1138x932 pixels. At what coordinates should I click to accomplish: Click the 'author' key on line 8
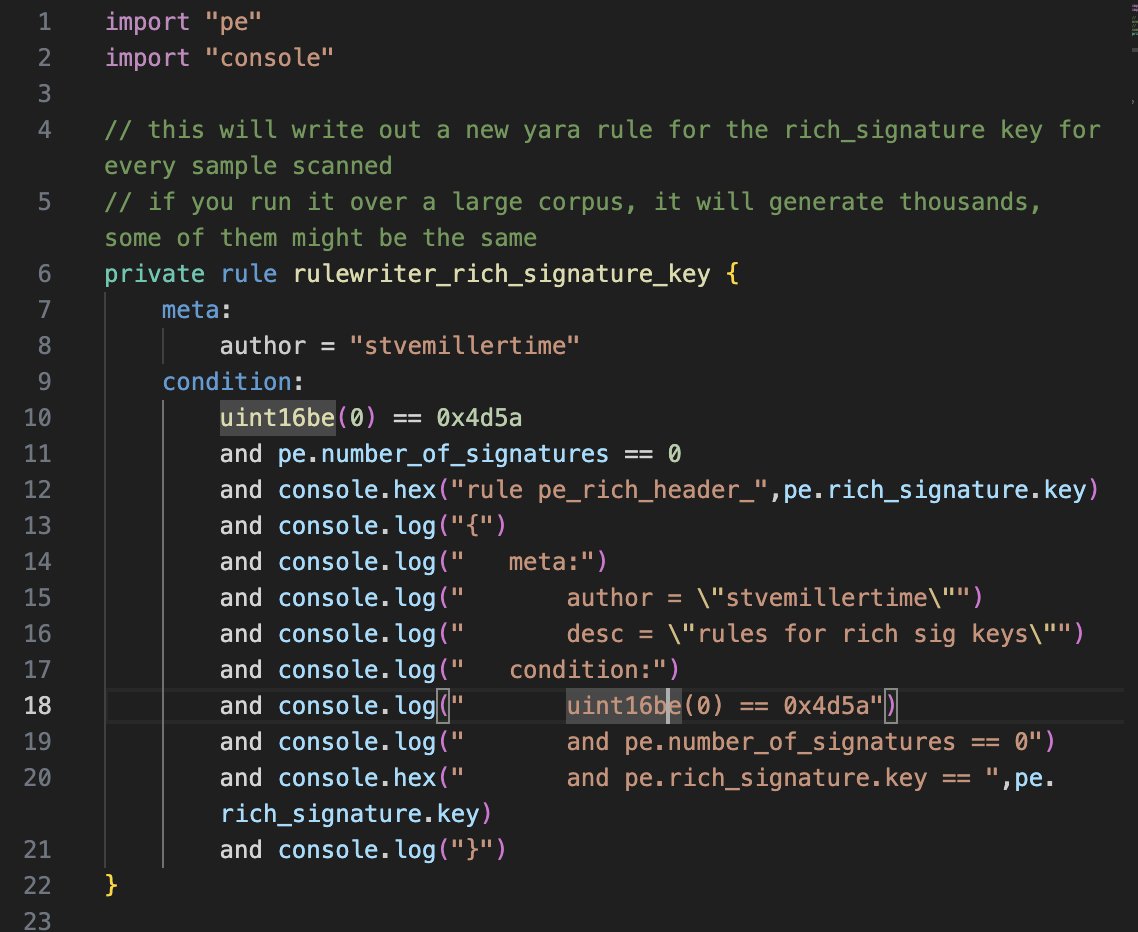[263, 346]
